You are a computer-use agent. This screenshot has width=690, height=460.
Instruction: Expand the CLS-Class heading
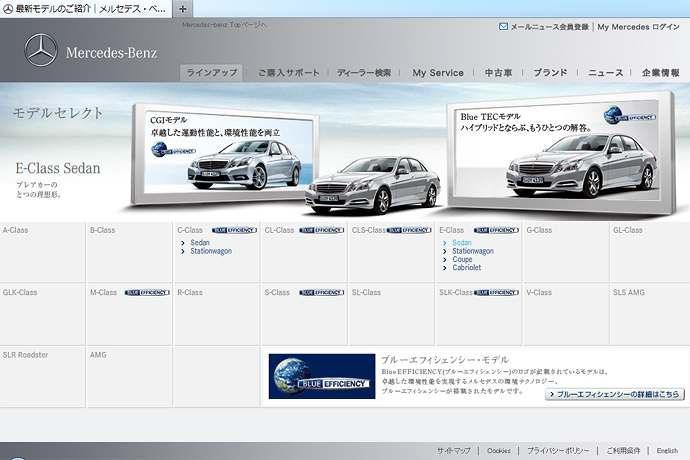click(x=368, y=230)
